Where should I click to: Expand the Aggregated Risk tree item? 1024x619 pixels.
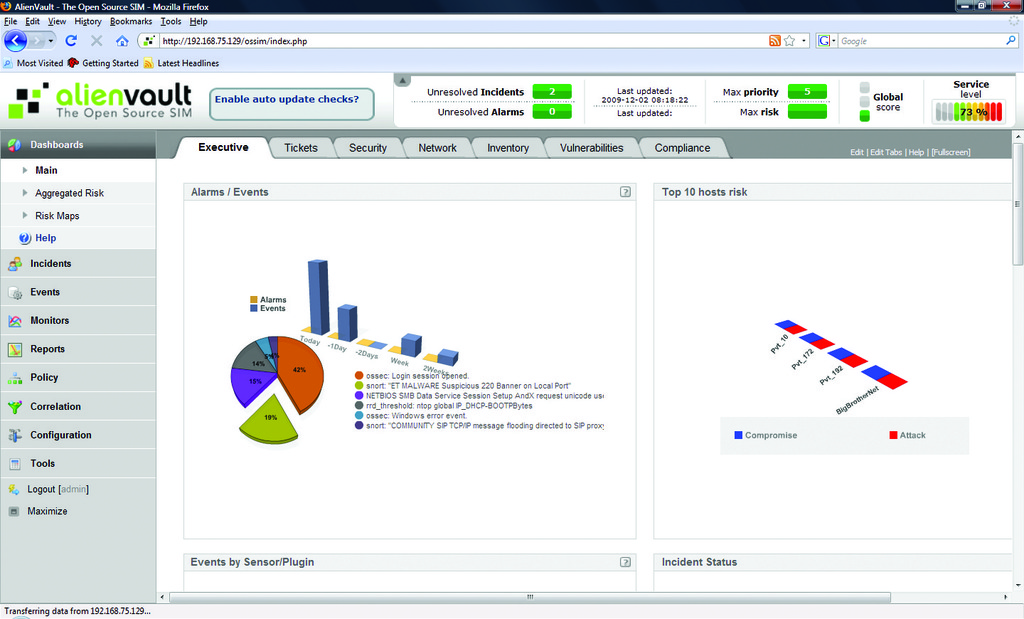pos(25,193)
